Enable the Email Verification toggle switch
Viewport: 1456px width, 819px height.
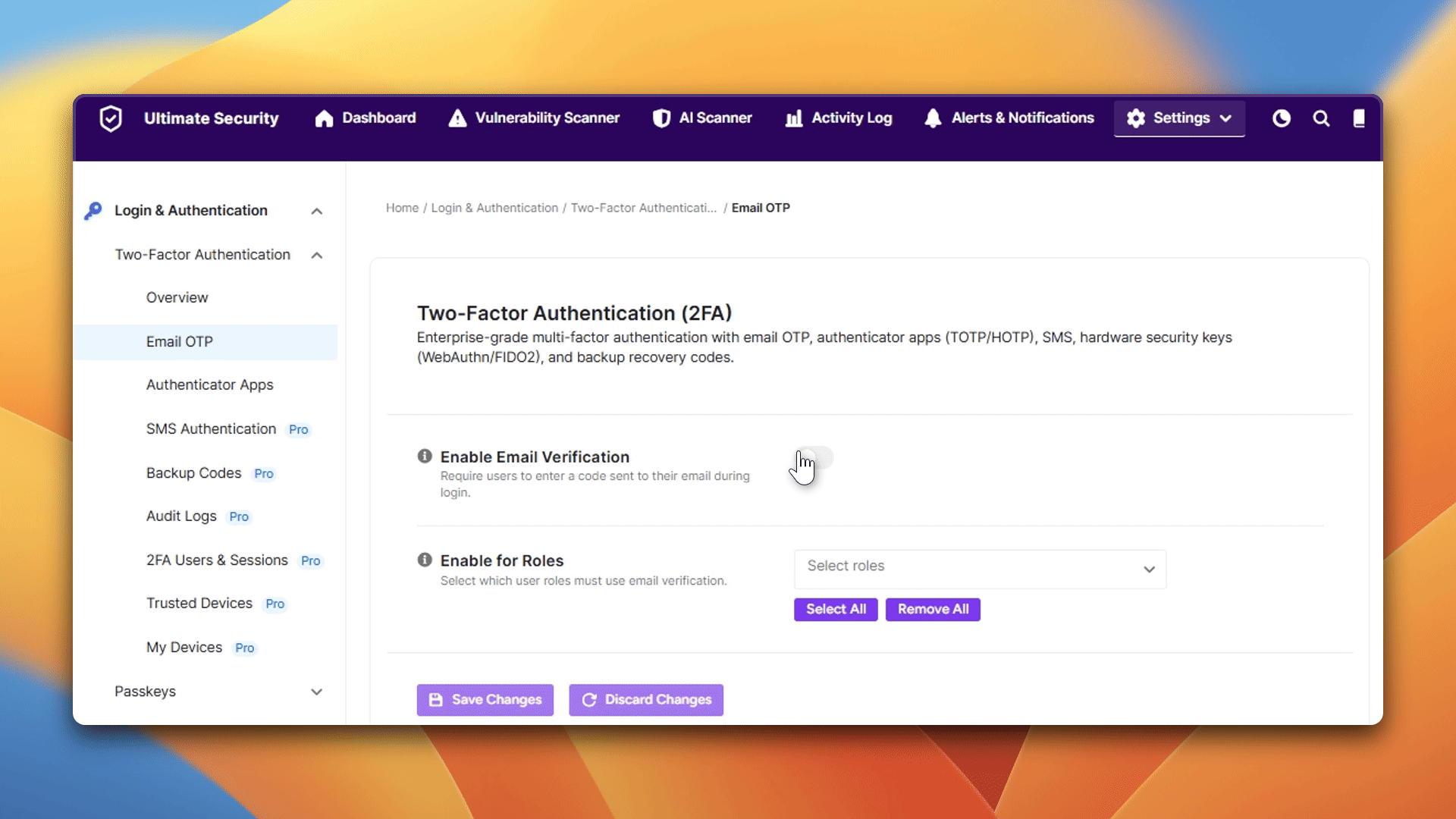tap(814, 457)
